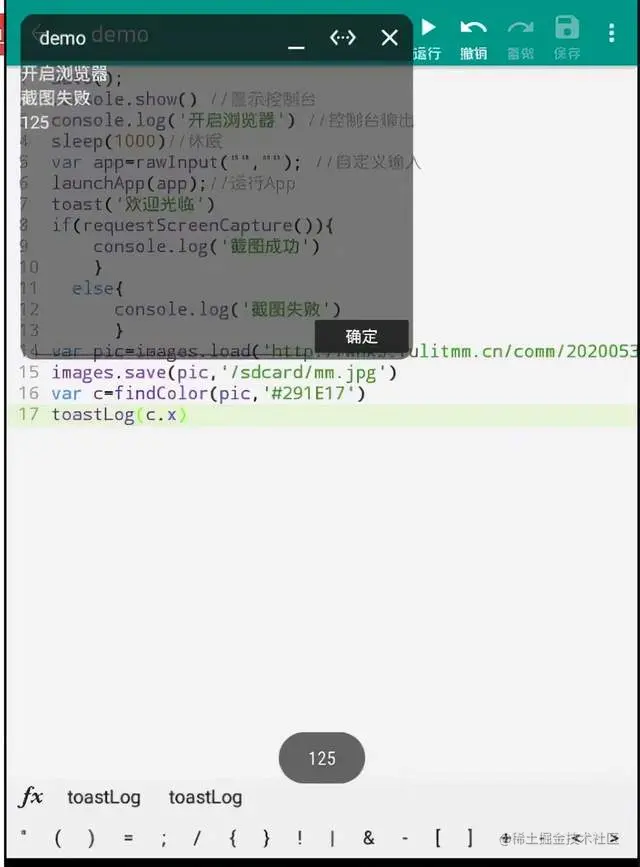Close the demo console with the X

point(389,38)
